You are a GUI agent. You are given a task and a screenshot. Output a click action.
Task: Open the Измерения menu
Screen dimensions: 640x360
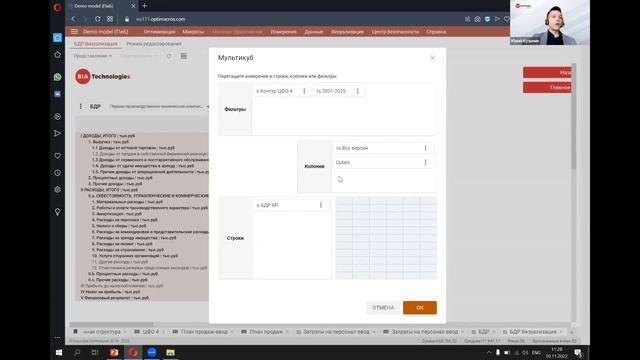point(283,31)
